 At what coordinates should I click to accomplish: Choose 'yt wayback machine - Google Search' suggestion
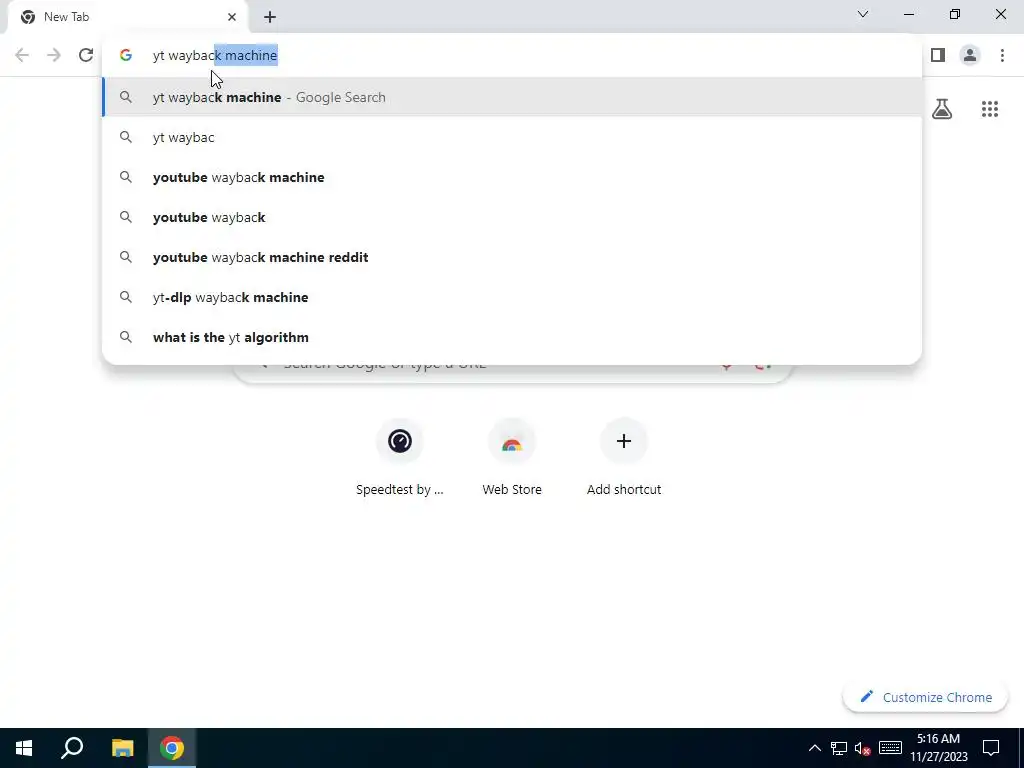(x=512, y=97)
